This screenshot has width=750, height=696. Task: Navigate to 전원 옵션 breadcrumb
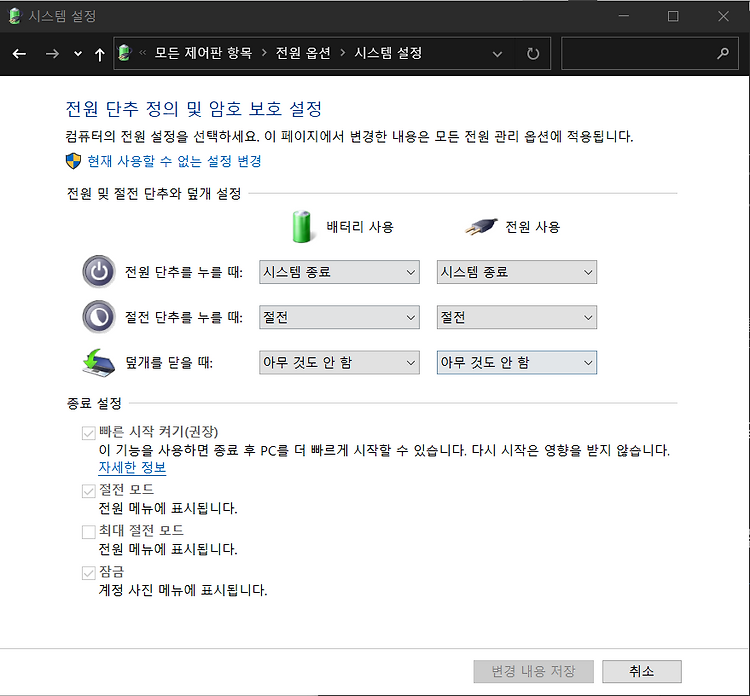point(303,53)
